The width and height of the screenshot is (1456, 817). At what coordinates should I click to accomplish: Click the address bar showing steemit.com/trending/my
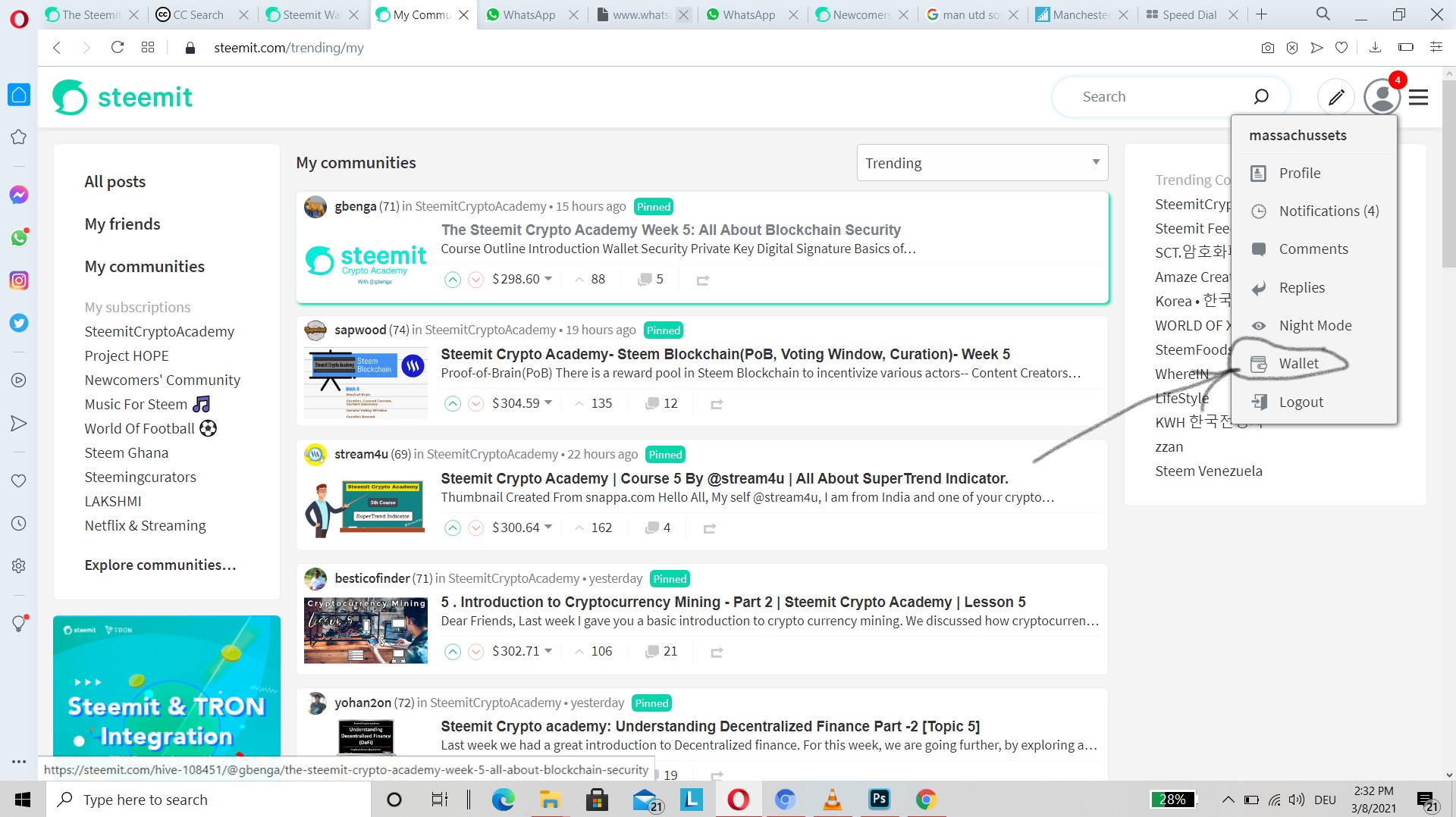coord(289,48)
